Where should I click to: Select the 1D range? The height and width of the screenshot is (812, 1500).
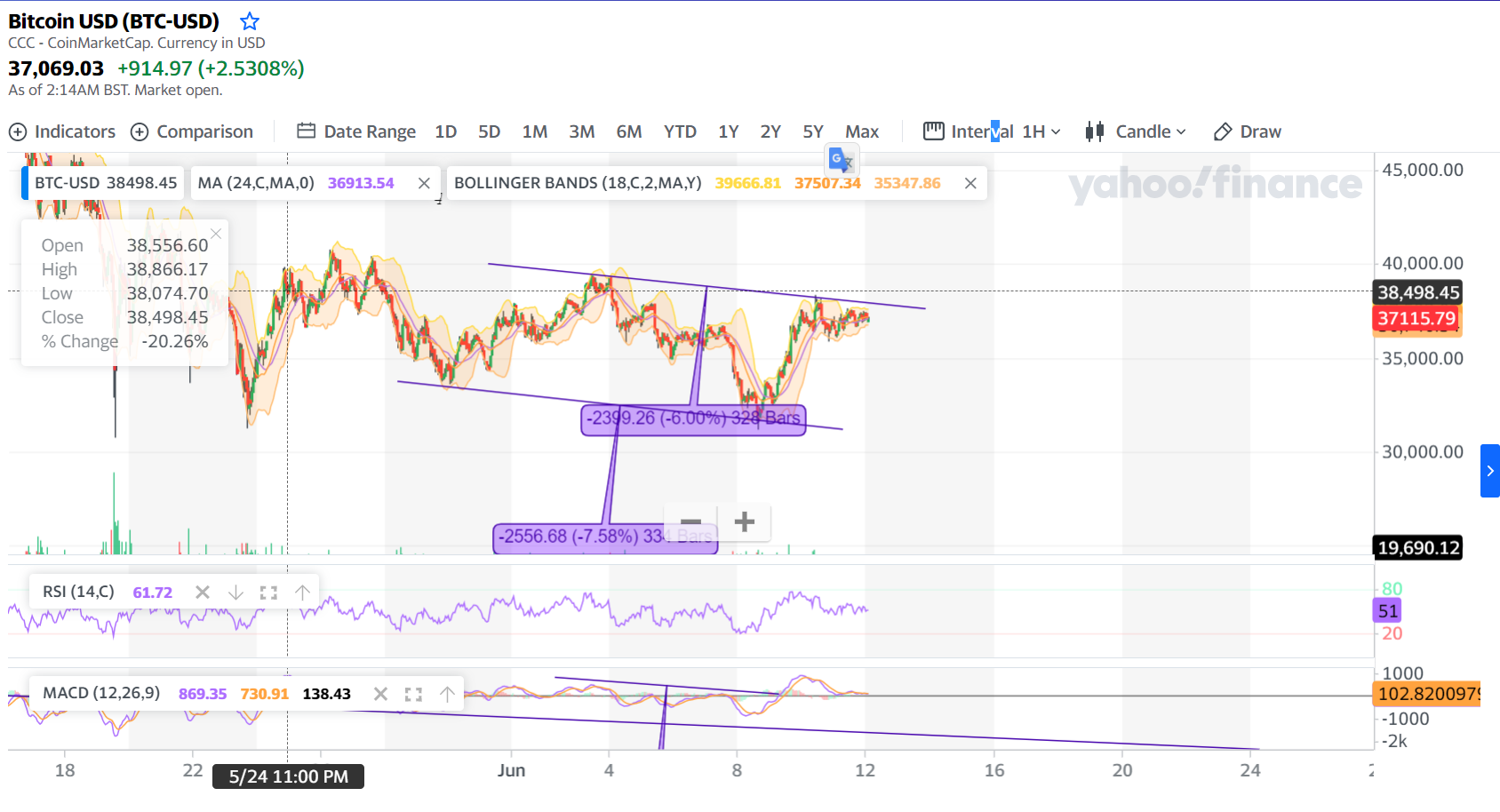(x=446, y=131)
